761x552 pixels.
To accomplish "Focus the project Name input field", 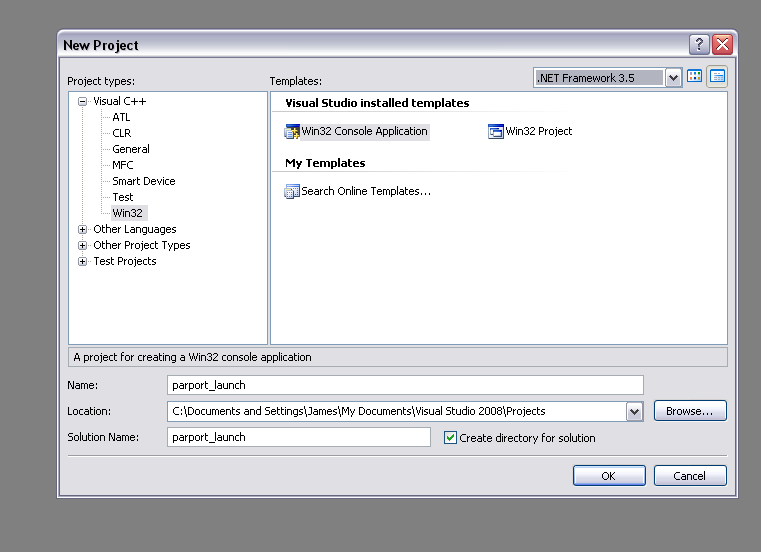I will coord(405,385).
